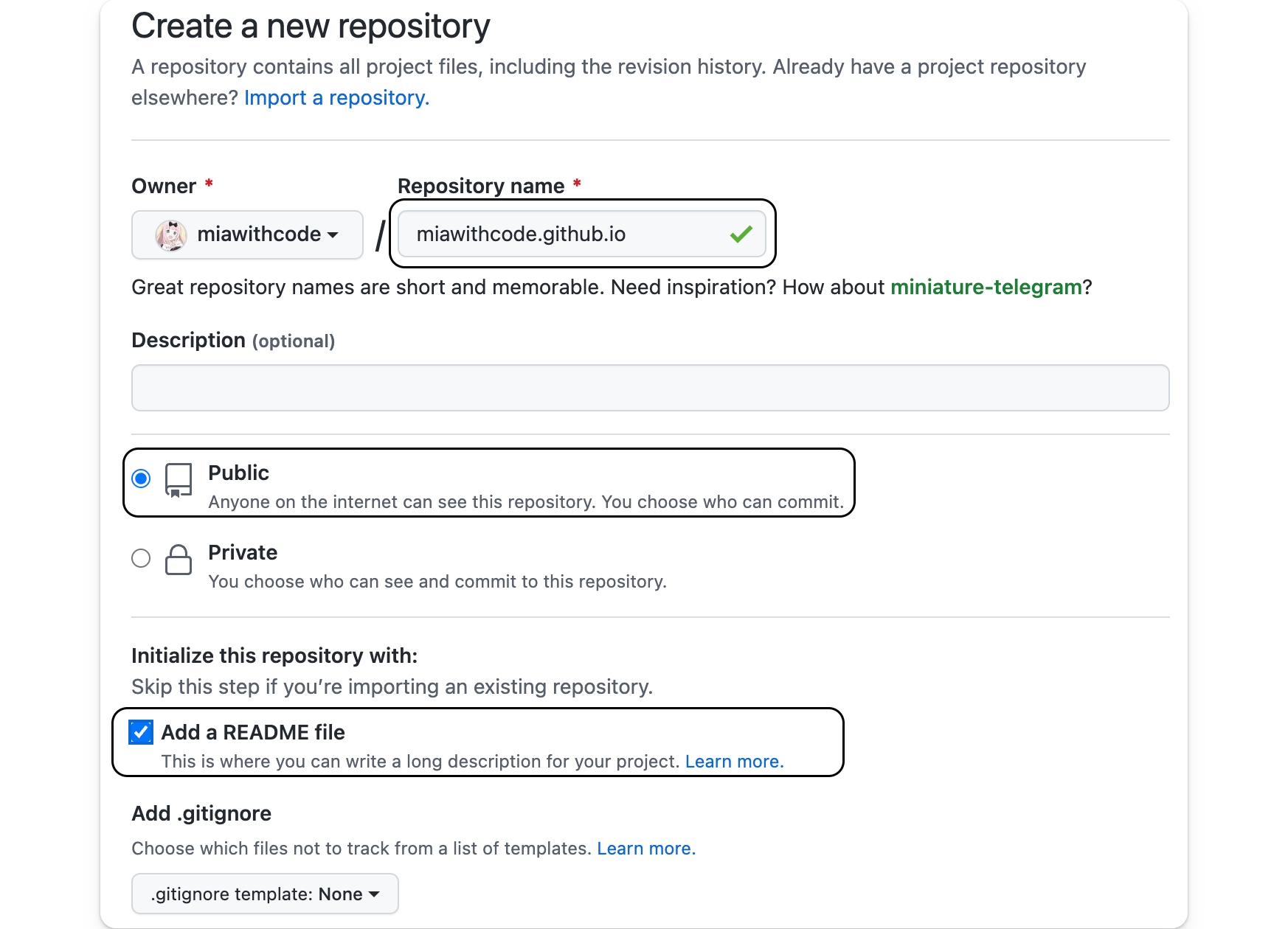The height and width of the screenshot is (929, 1288).
Task: Click the Import a repository link
Action: coord(336,98)
